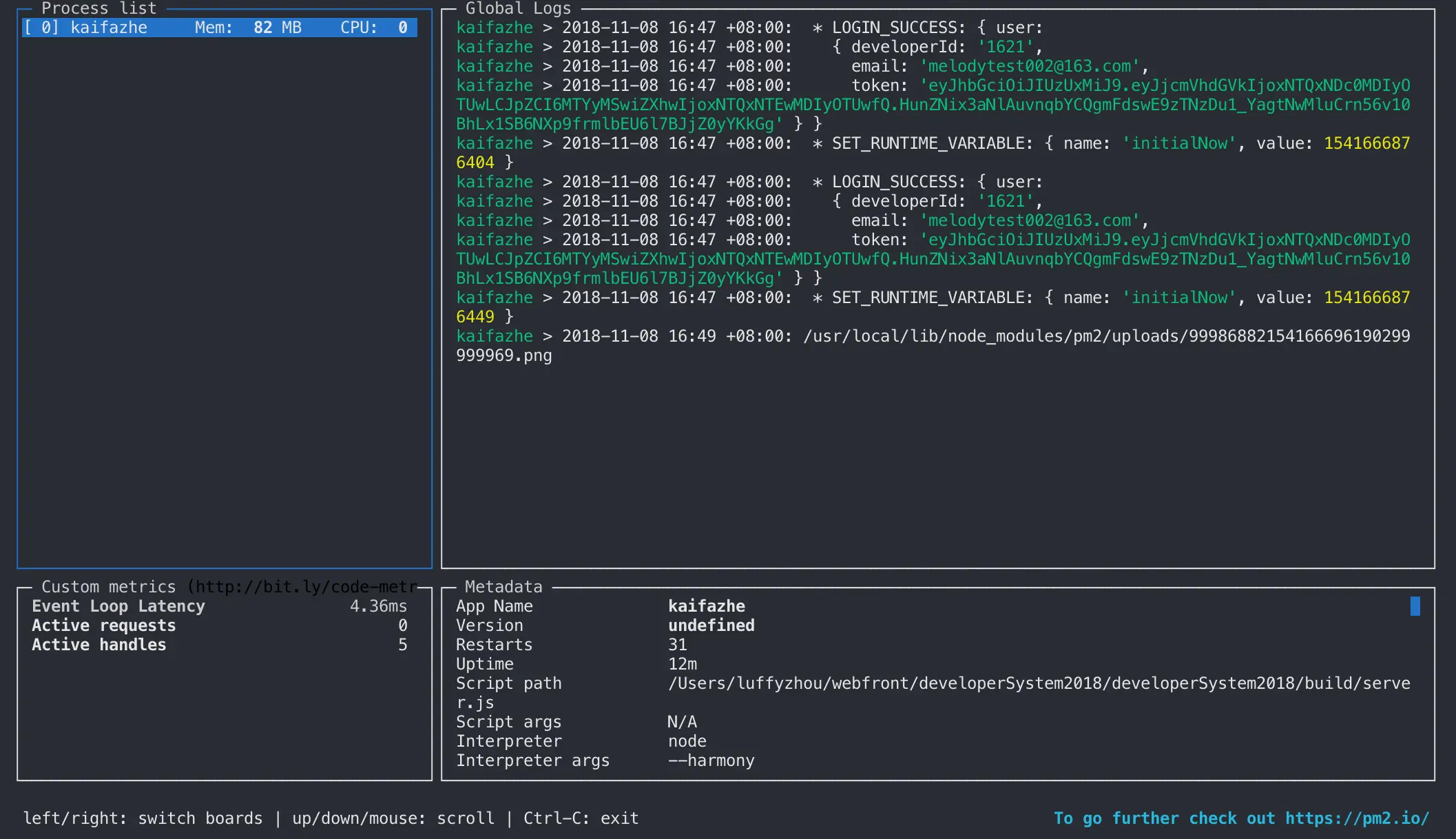Click the first LOGIN_SUCCESS log line
Screen dimensions: 1456x839
pos(749,28)
